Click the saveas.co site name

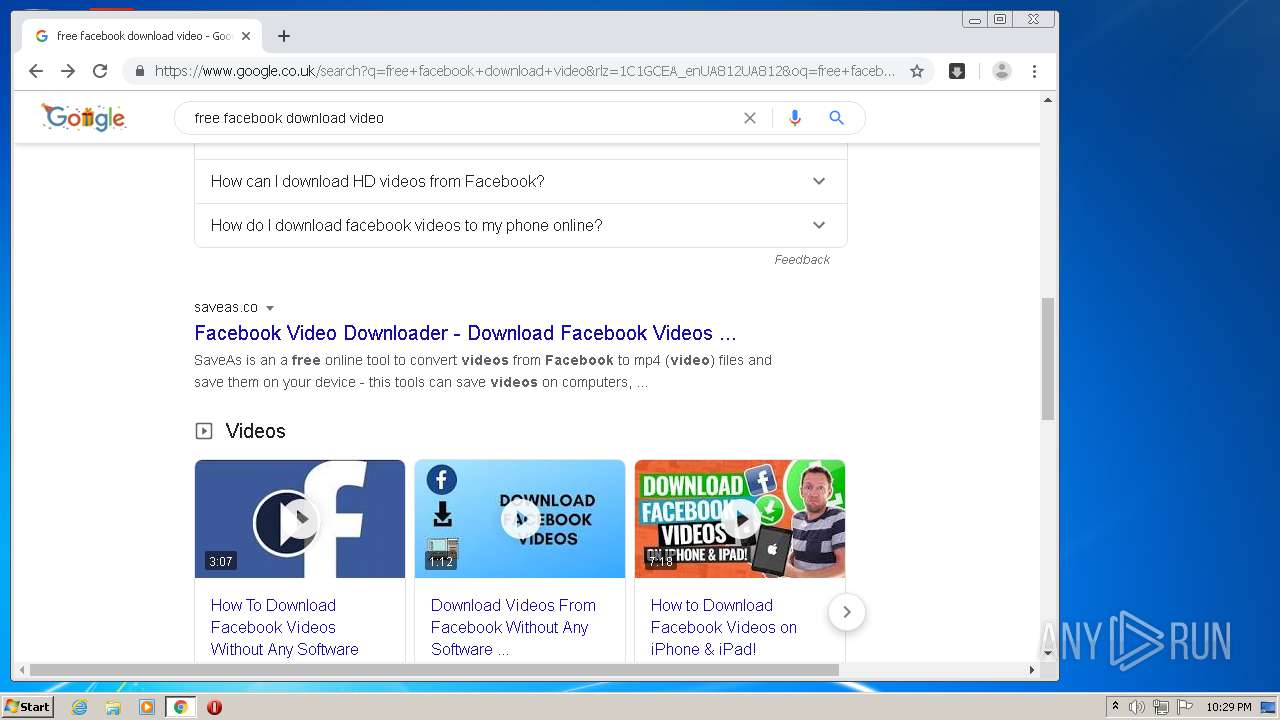click(x=226, y=307)
